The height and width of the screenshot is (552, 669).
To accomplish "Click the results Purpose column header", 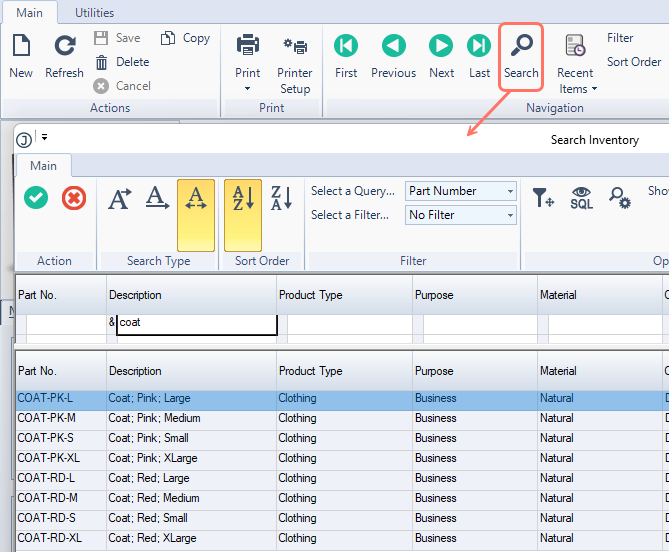I will tap(475, 371).
